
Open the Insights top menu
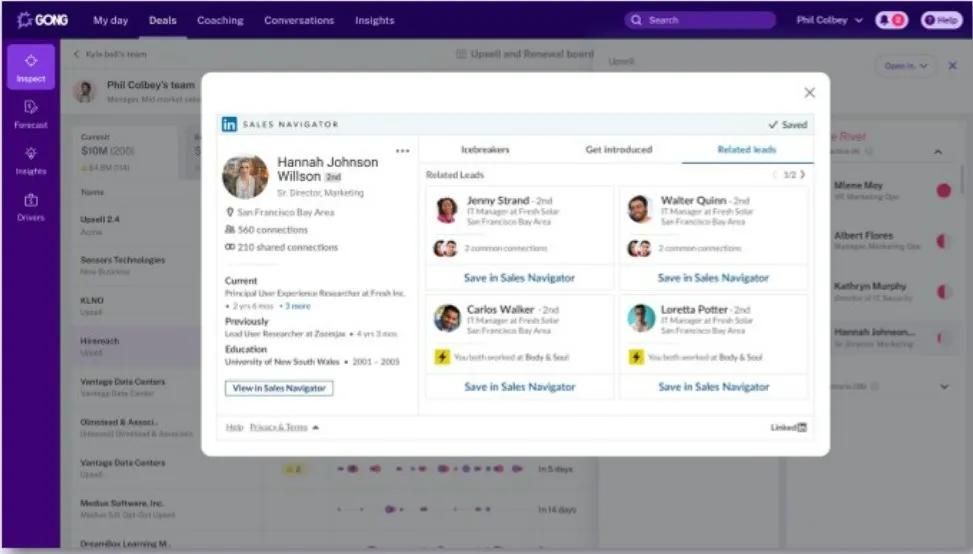point(374,20)
